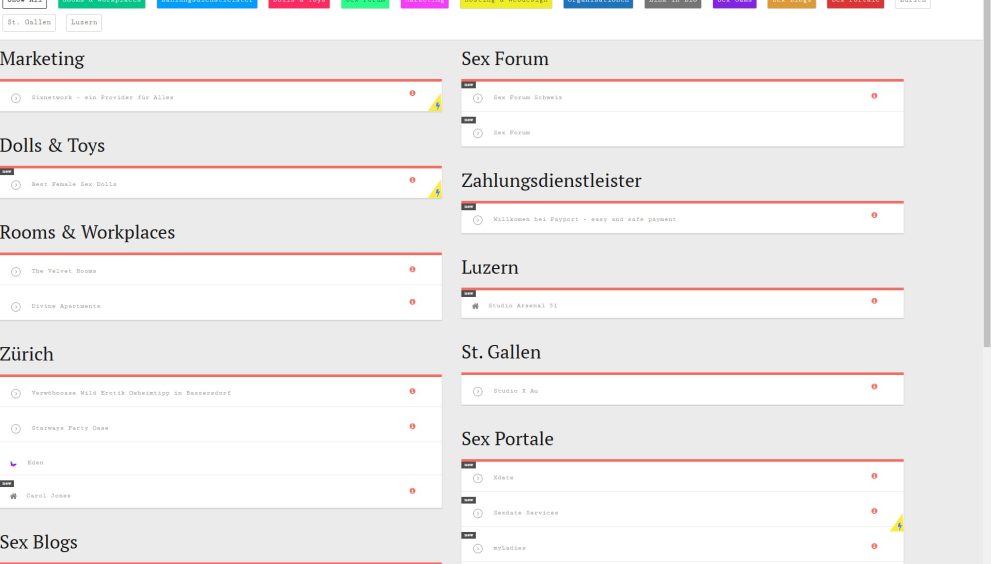Open the myLadies listing link
Image resolution: width=991 pixels, height=564 pixels.
509,548
